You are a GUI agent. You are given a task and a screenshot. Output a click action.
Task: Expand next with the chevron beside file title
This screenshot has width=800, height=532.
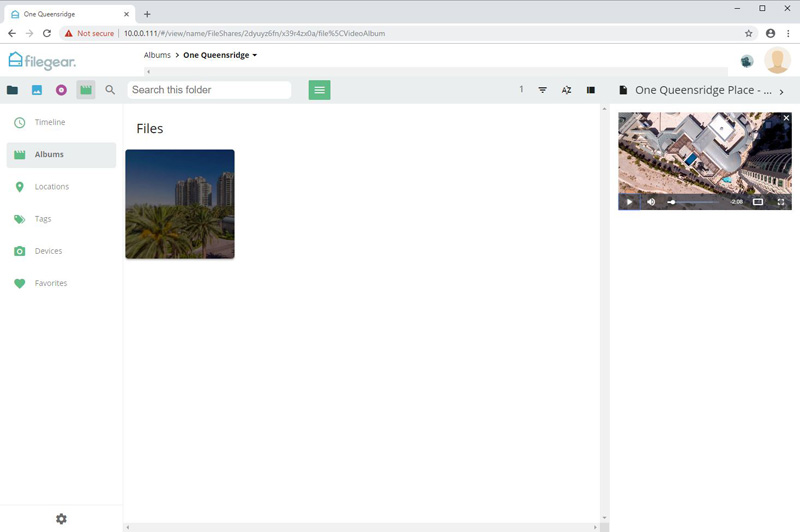point(781,92)
